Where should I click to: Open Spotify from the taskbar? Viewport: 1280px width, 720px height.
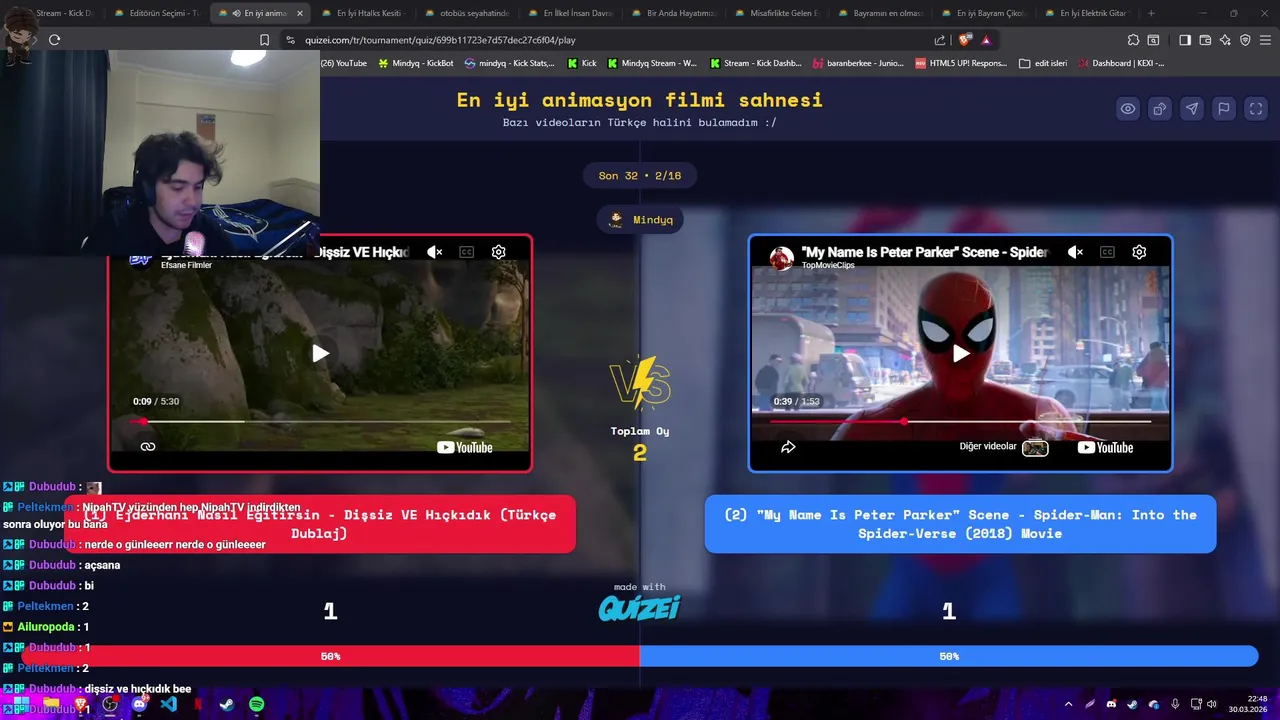coord(256,704)
